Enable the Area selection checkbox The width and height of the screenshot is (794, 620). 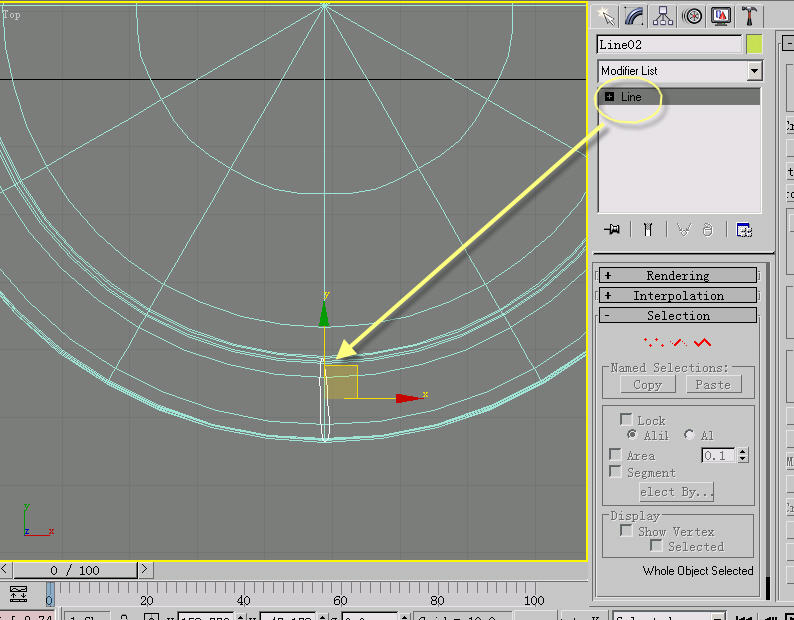(x=615, y=454)
